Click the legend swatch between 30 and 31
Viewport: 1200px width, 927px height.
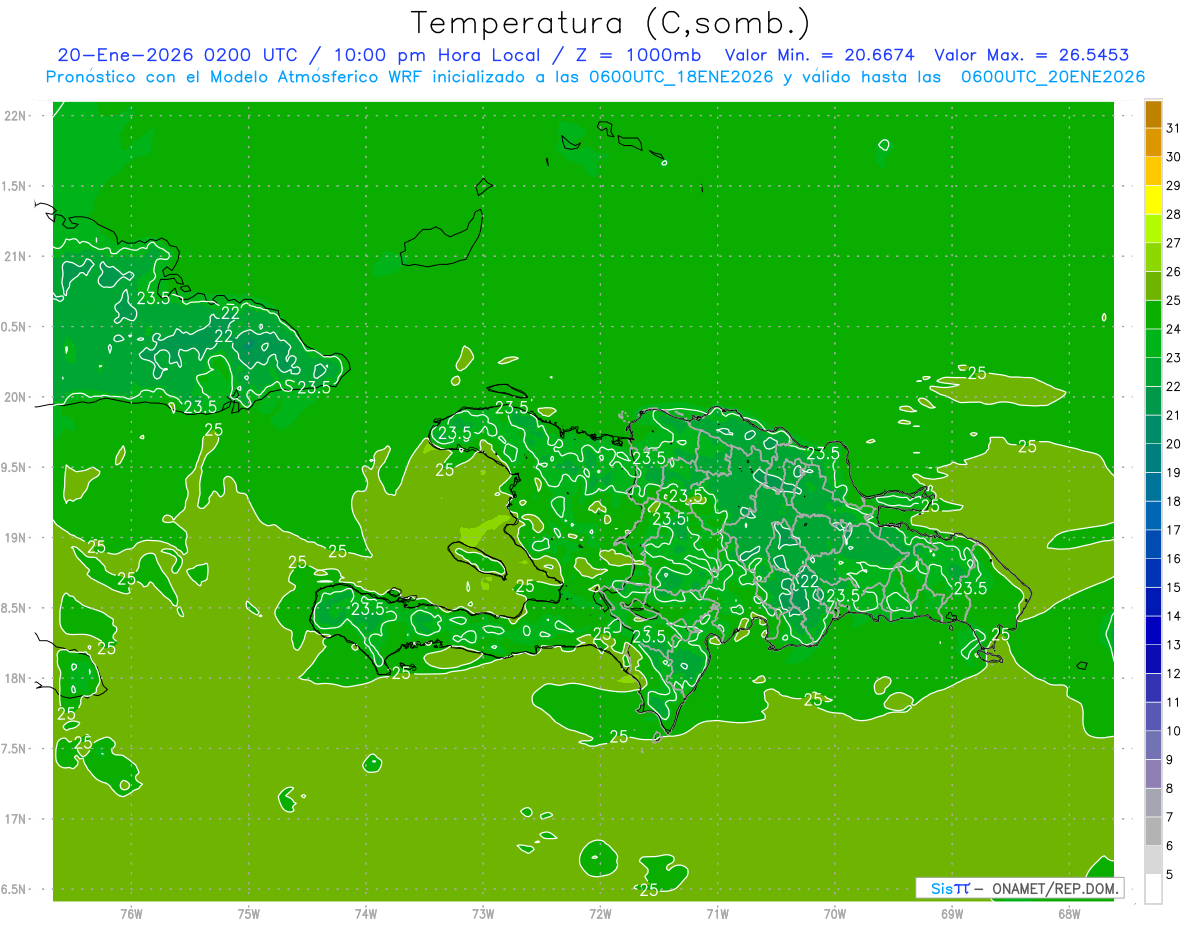1153,143
